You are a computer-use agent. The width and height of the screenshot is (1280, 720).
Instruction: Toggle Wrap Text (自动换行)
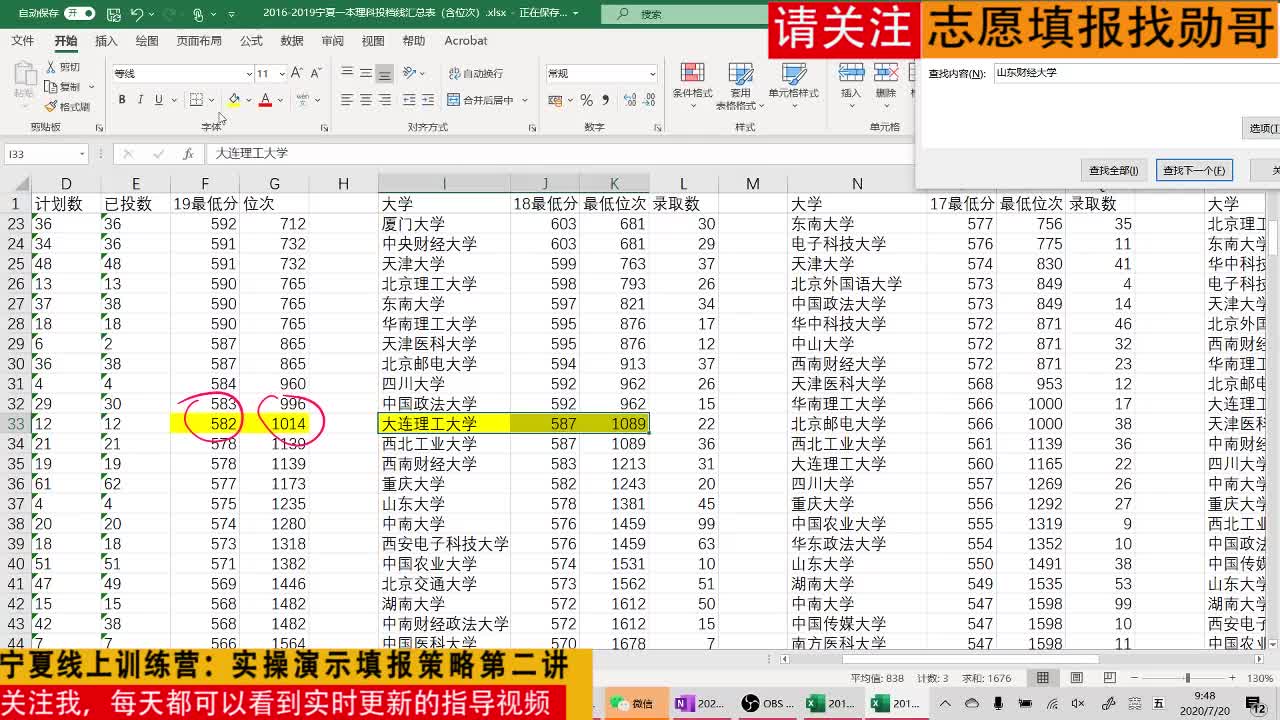click(475, 73)
